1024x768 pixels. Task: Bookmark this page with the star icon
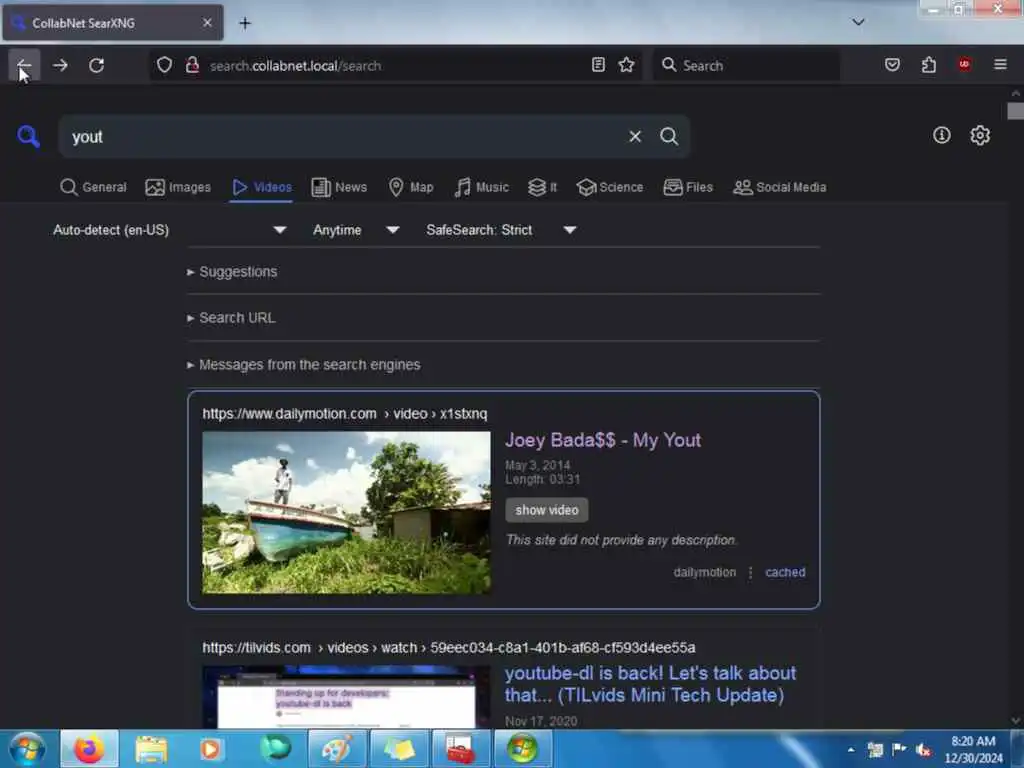tap(626, 65)
